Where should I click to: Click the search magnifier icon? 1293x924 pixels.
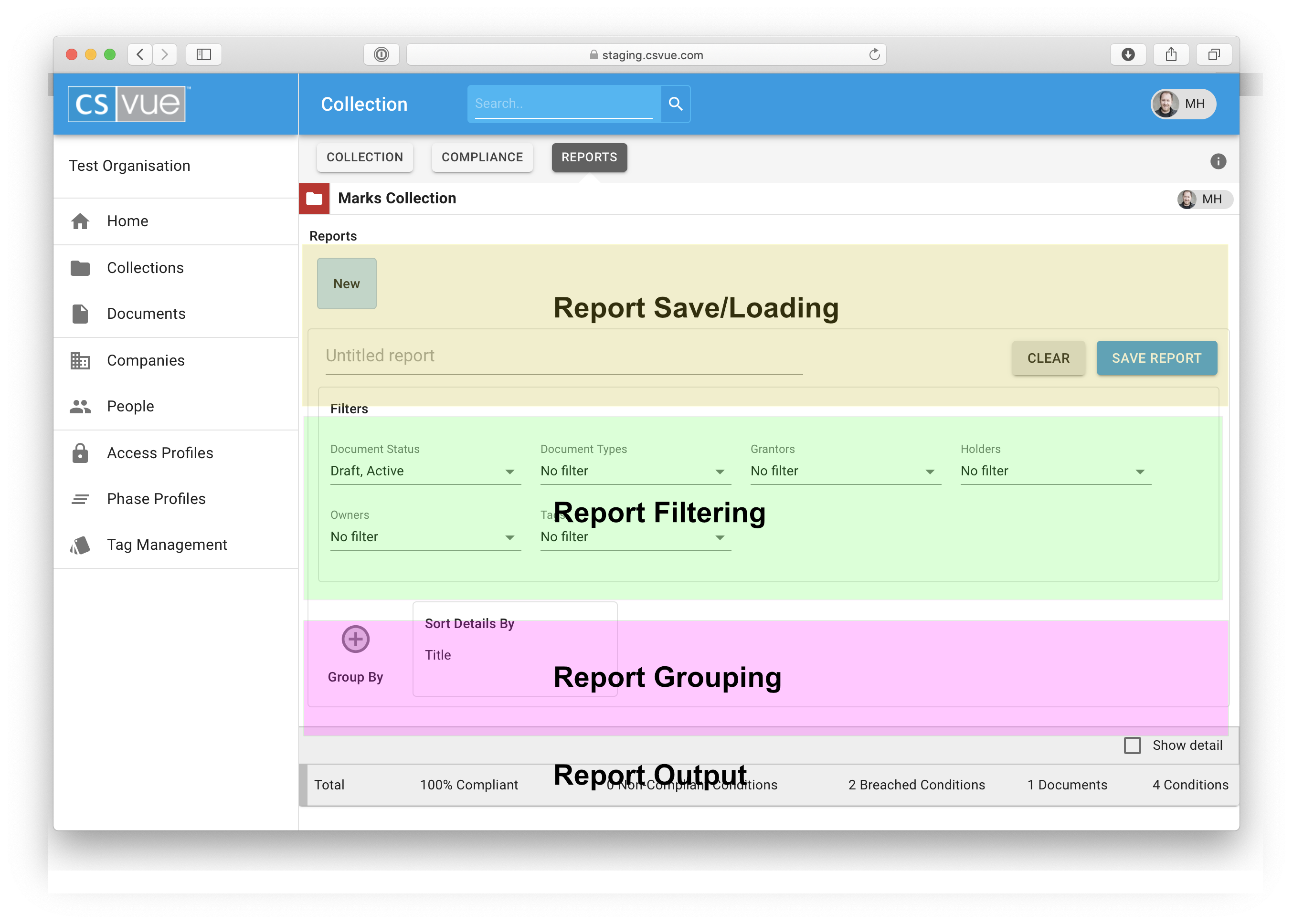[675, 104]
